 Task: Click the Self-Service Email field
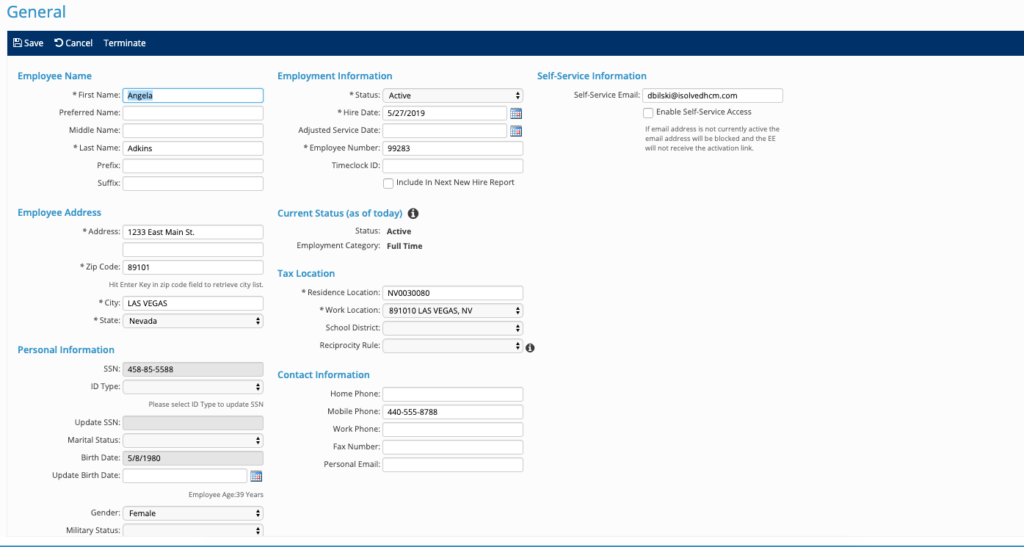712,95
